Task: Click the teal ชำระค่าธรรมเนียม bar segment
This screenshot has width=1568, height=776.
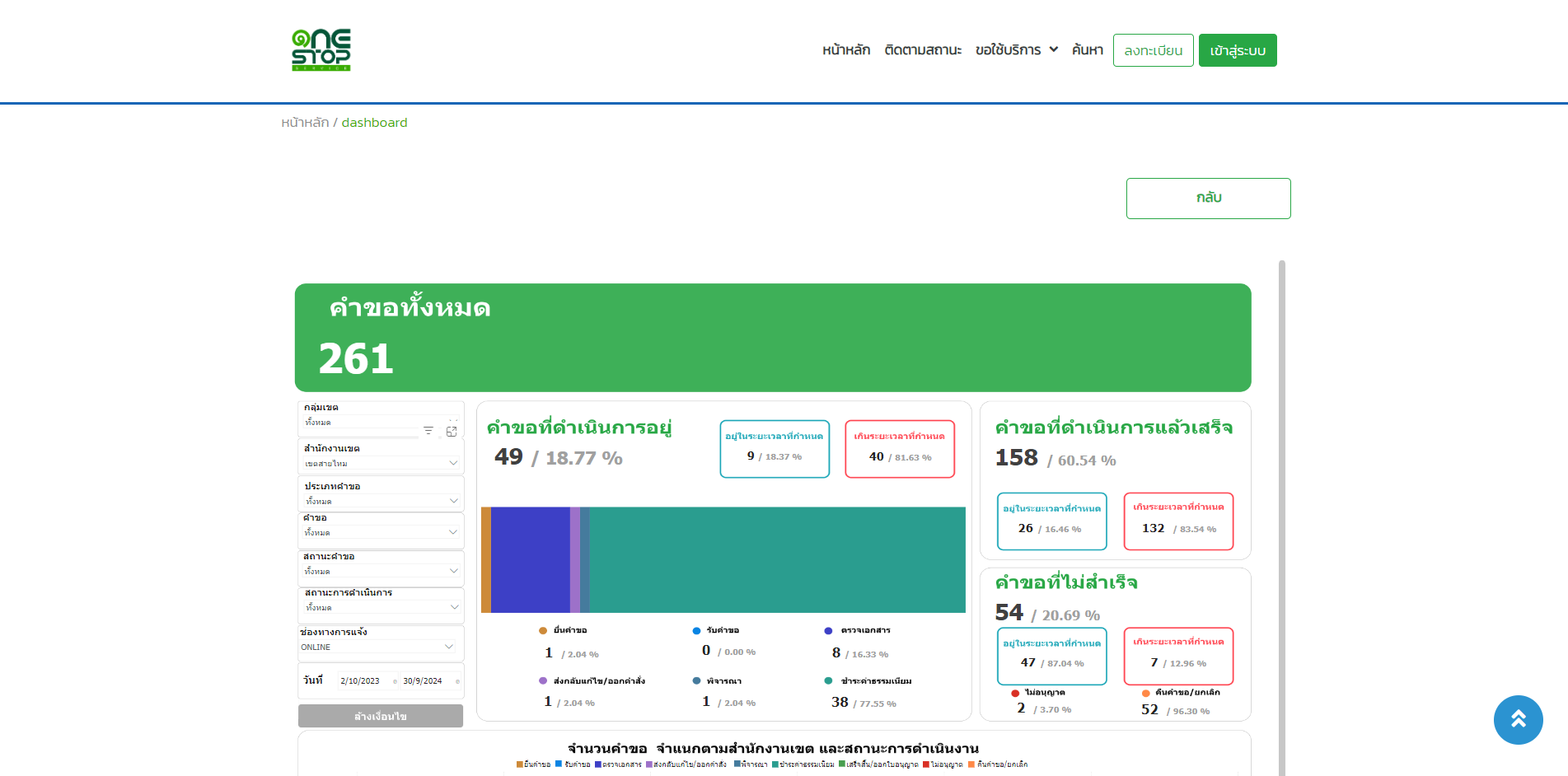Action: pos(776,560)
